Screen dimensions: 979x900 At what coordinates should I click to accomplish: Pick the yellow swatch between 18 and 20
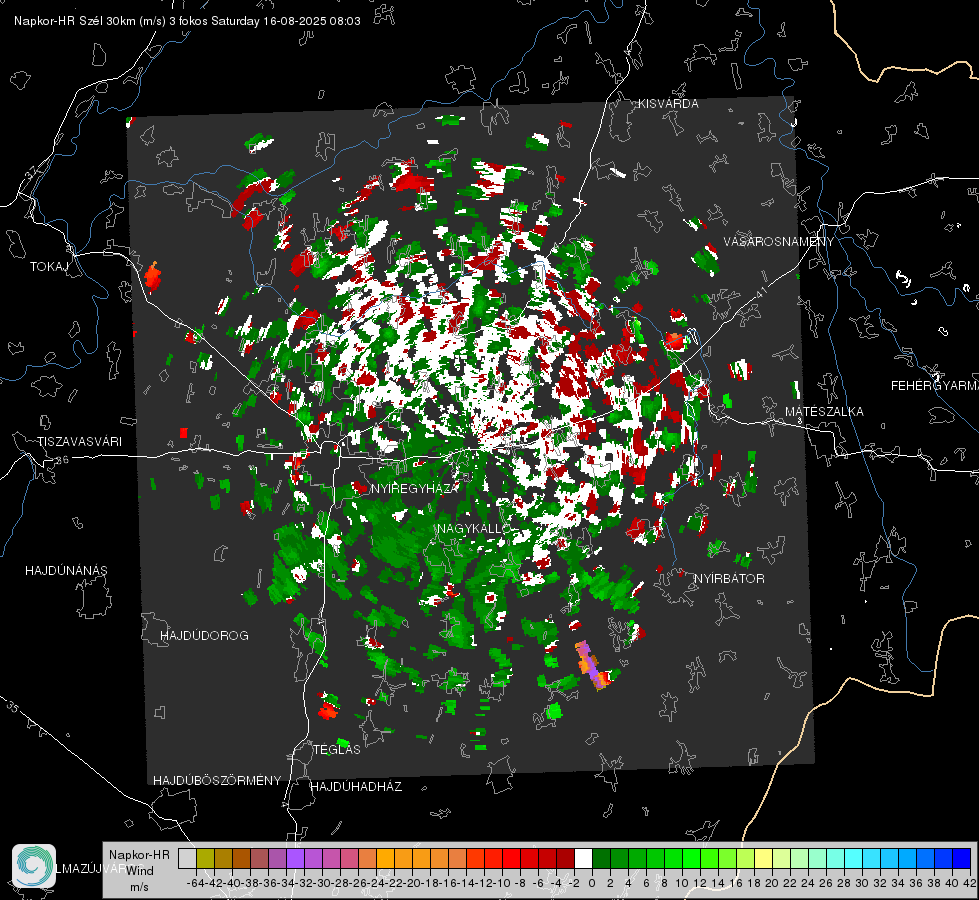[x=764, y=859]
